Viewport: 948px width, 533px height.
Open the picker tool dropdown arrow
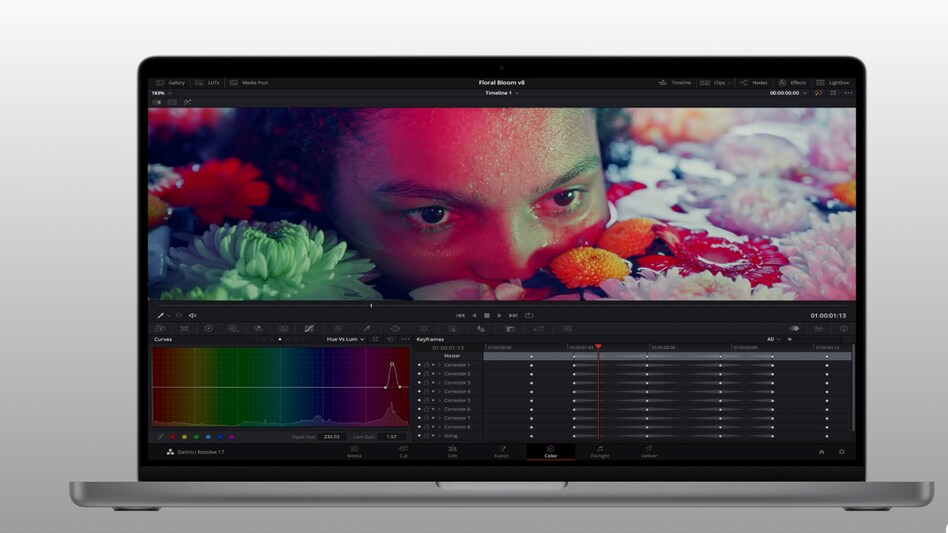click(169, 315)
